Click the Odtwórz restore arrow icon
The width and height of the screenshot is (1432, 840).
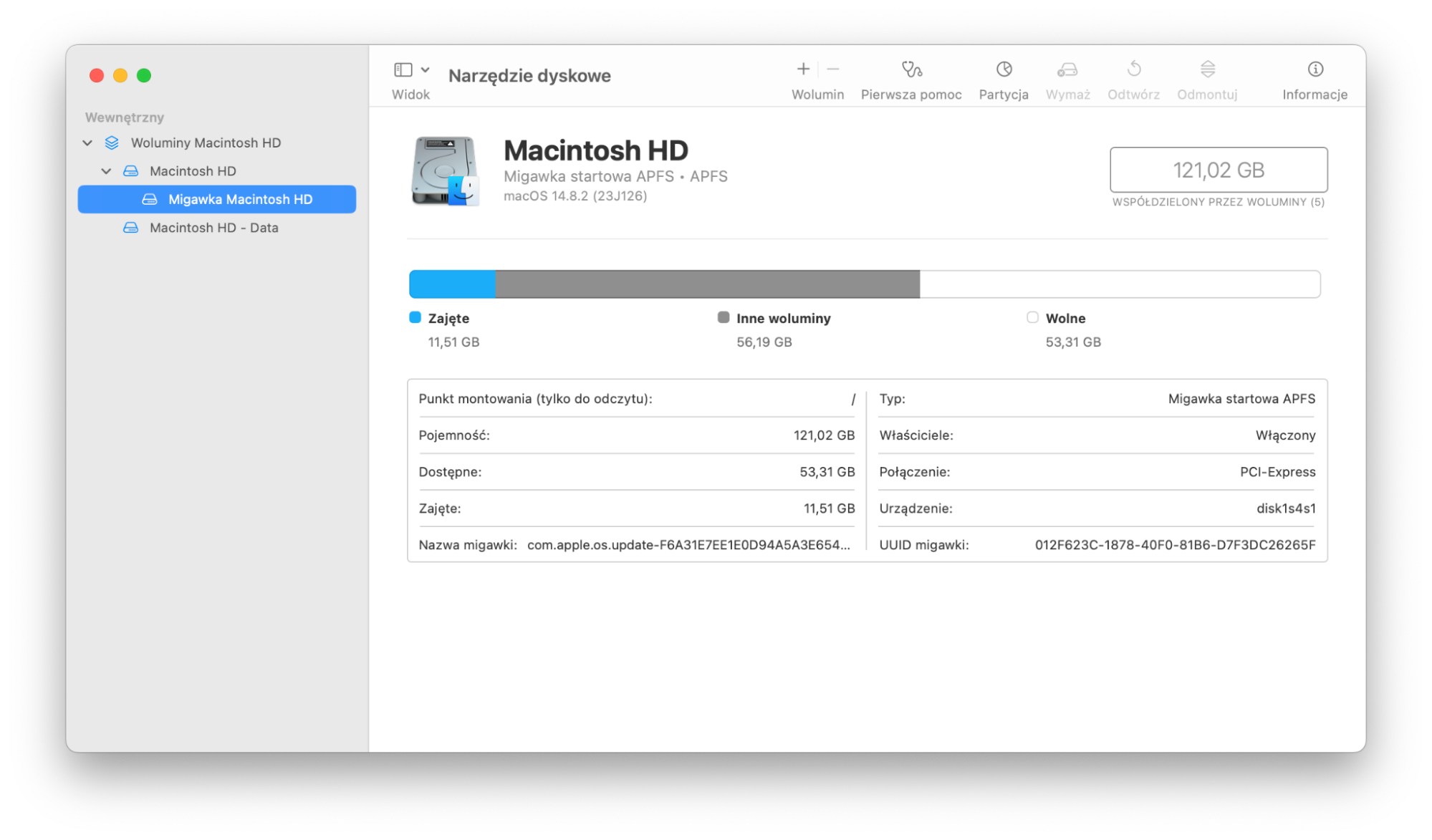tap(1133, 69)
